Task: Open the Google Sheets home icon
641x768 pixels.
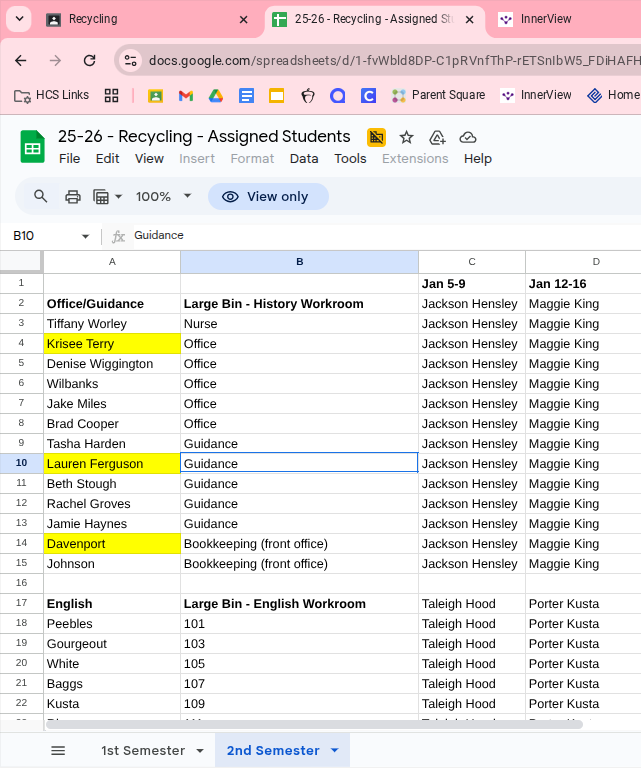Action: pyautogui.click(x=32, y=147)
